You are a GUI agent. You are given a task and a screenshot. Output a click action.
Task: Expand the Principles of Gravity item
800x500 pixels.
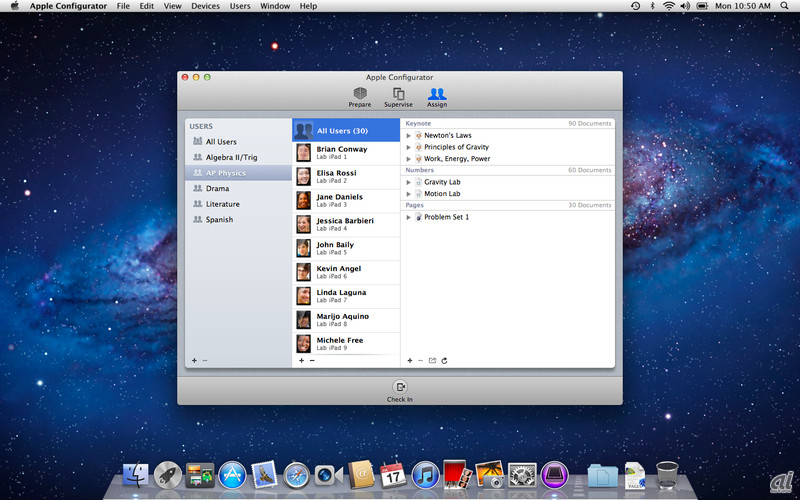click(408, 147)
